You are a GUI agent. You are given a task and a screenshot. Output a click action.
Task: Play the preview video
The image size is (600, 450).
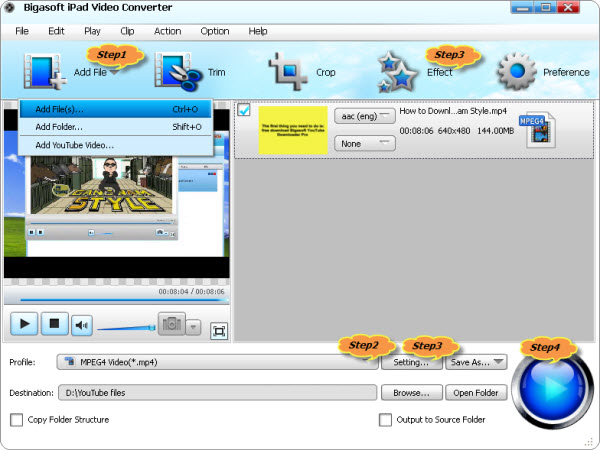click(x=24, y=324)
